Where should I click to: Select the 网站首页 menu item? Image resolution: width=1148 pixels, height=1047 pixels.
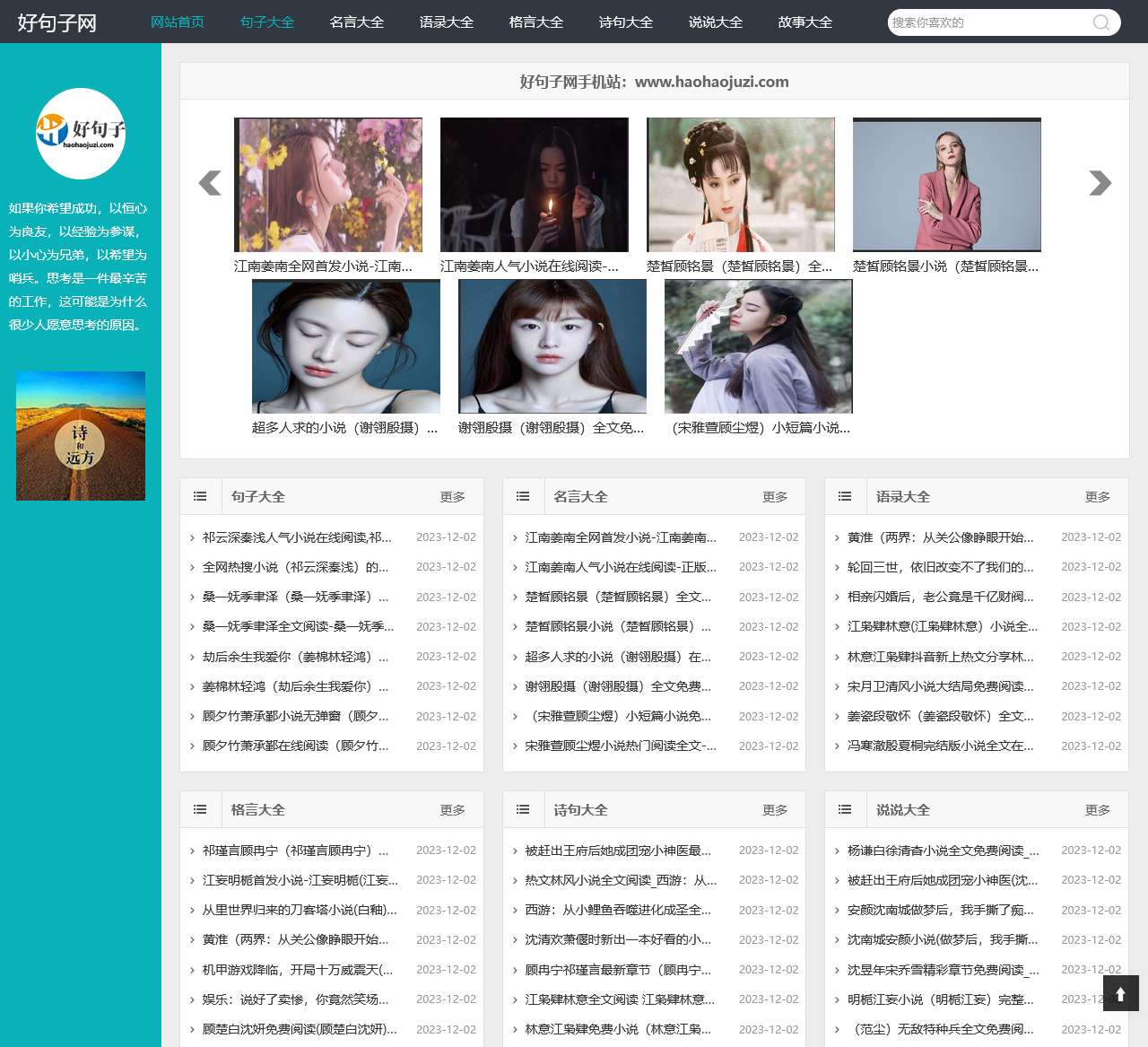[178, 22]
